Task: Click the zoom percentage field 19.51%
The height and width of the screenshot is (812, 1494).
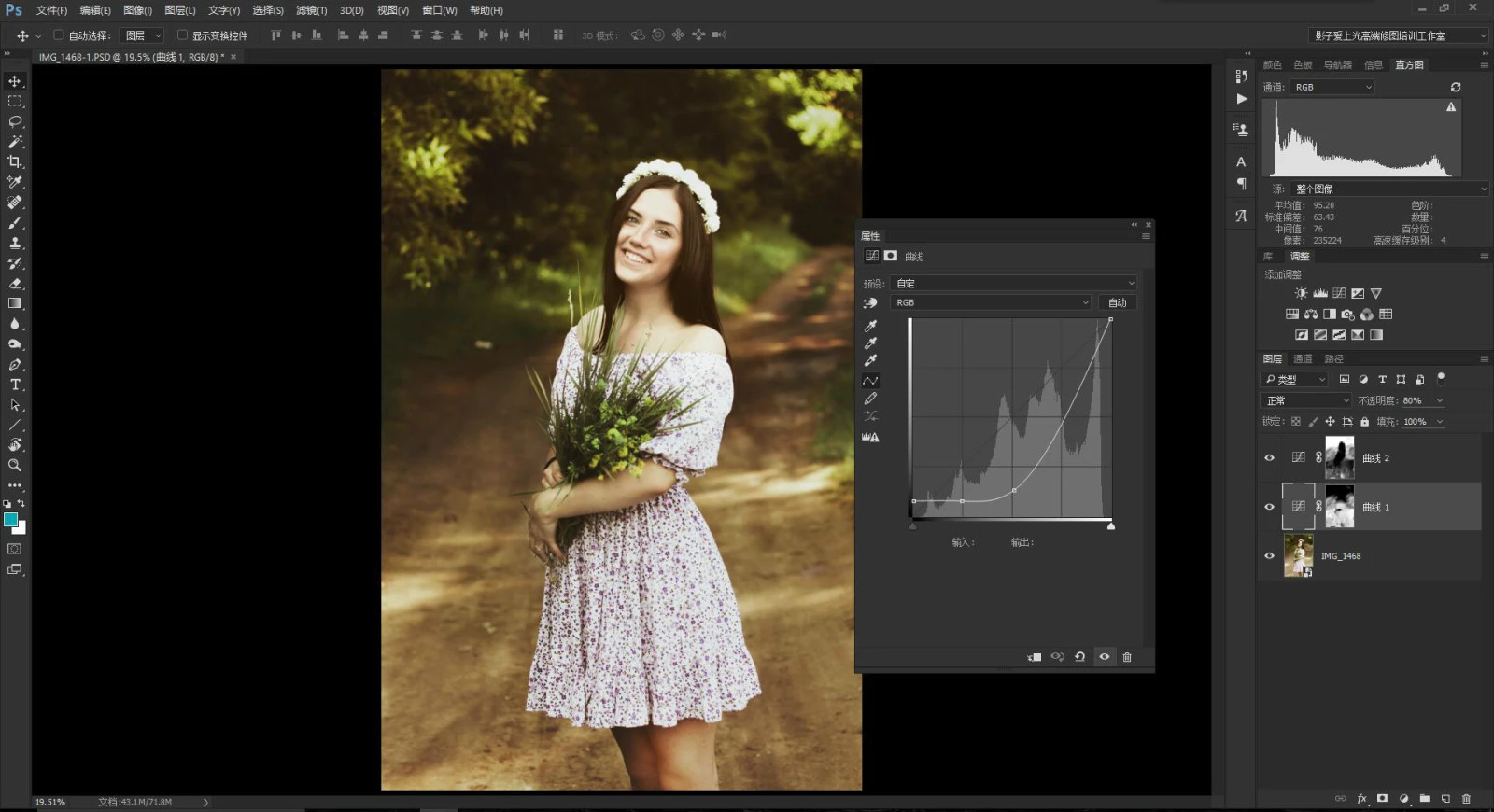Action: point(50,802)
